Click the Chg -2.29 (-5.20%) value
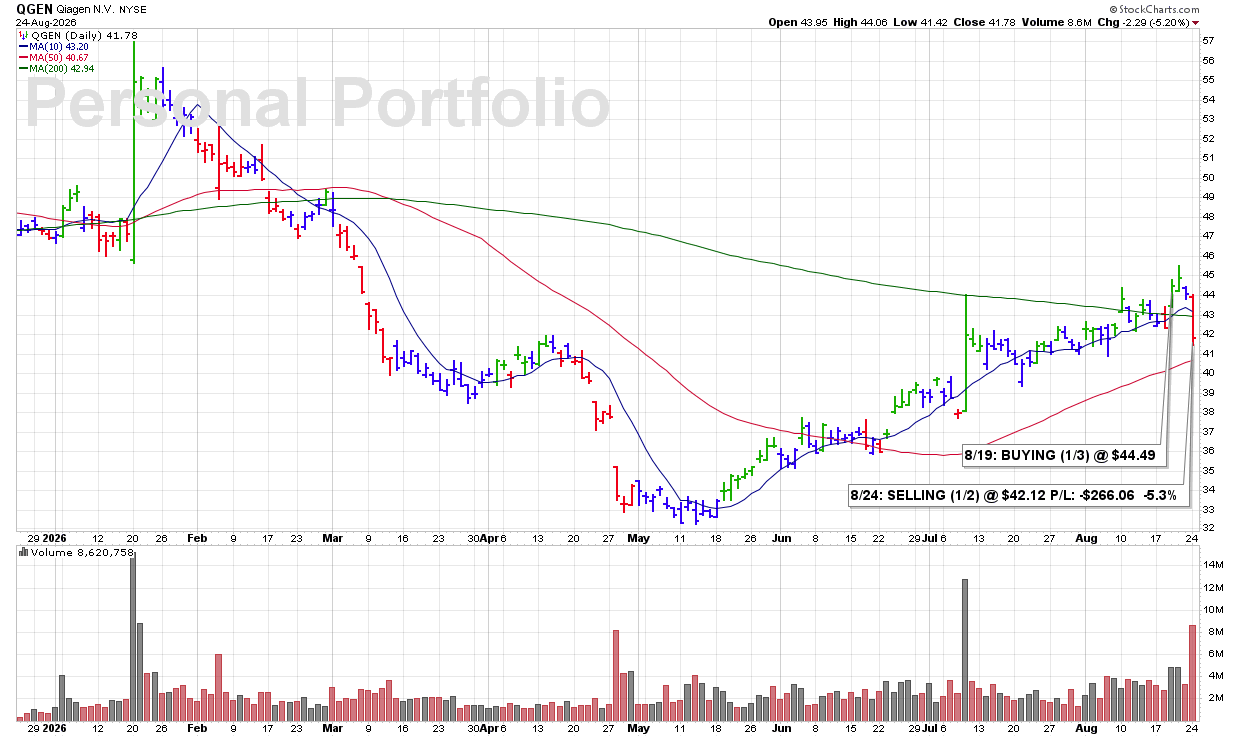1240x737 pixels. click(1144, 22)
